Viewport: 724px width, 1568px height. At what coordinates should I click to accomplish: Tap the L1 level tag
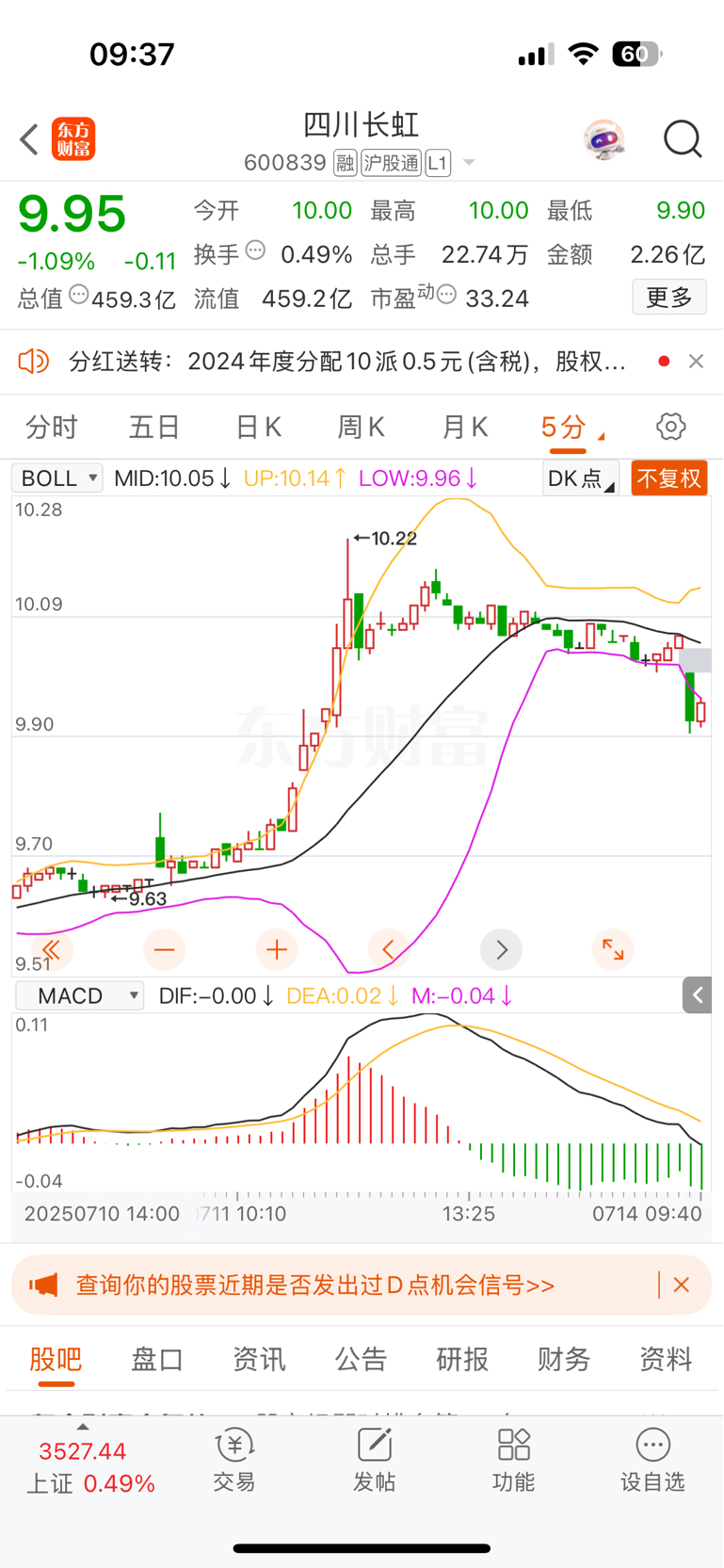pyautogui.click(x=438, y=163)
